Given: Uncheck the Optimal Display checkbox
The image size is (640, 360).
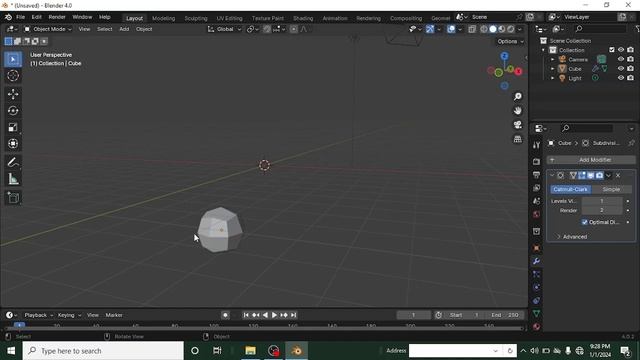Looking at the screenshot, I should (584, 222).
